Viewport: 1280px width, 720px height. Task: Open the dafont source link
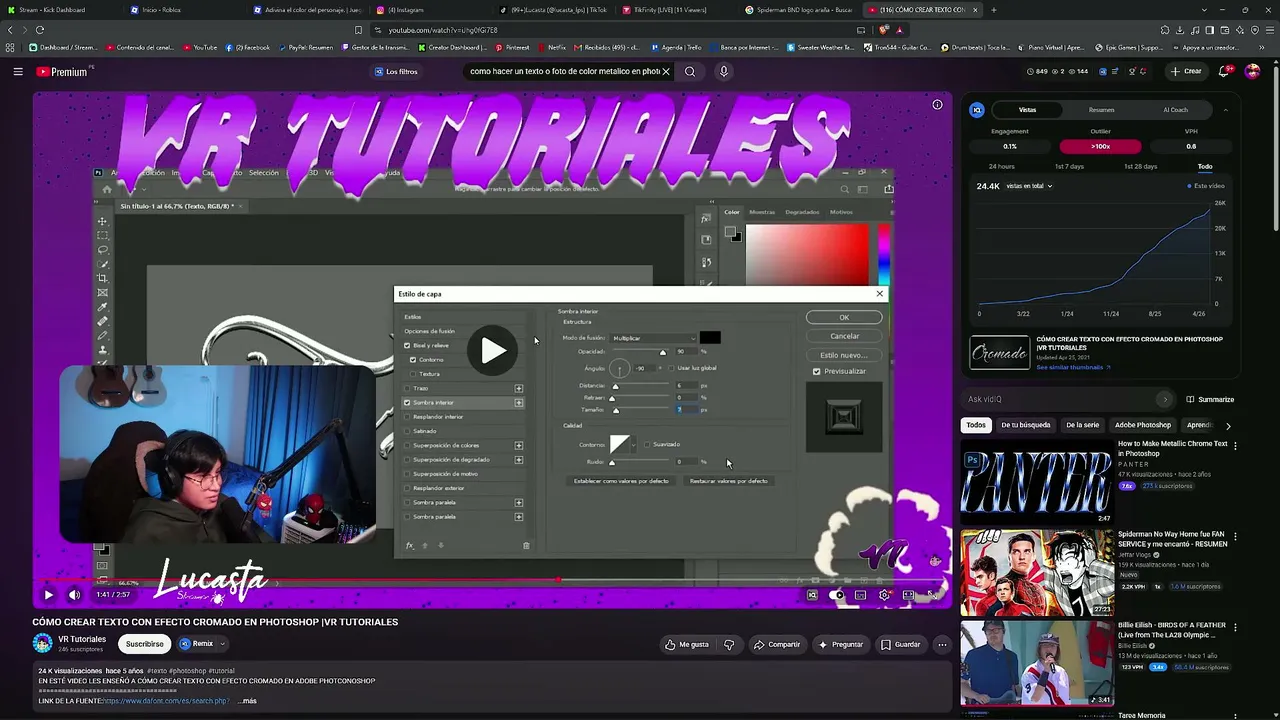tap(164, 701)
